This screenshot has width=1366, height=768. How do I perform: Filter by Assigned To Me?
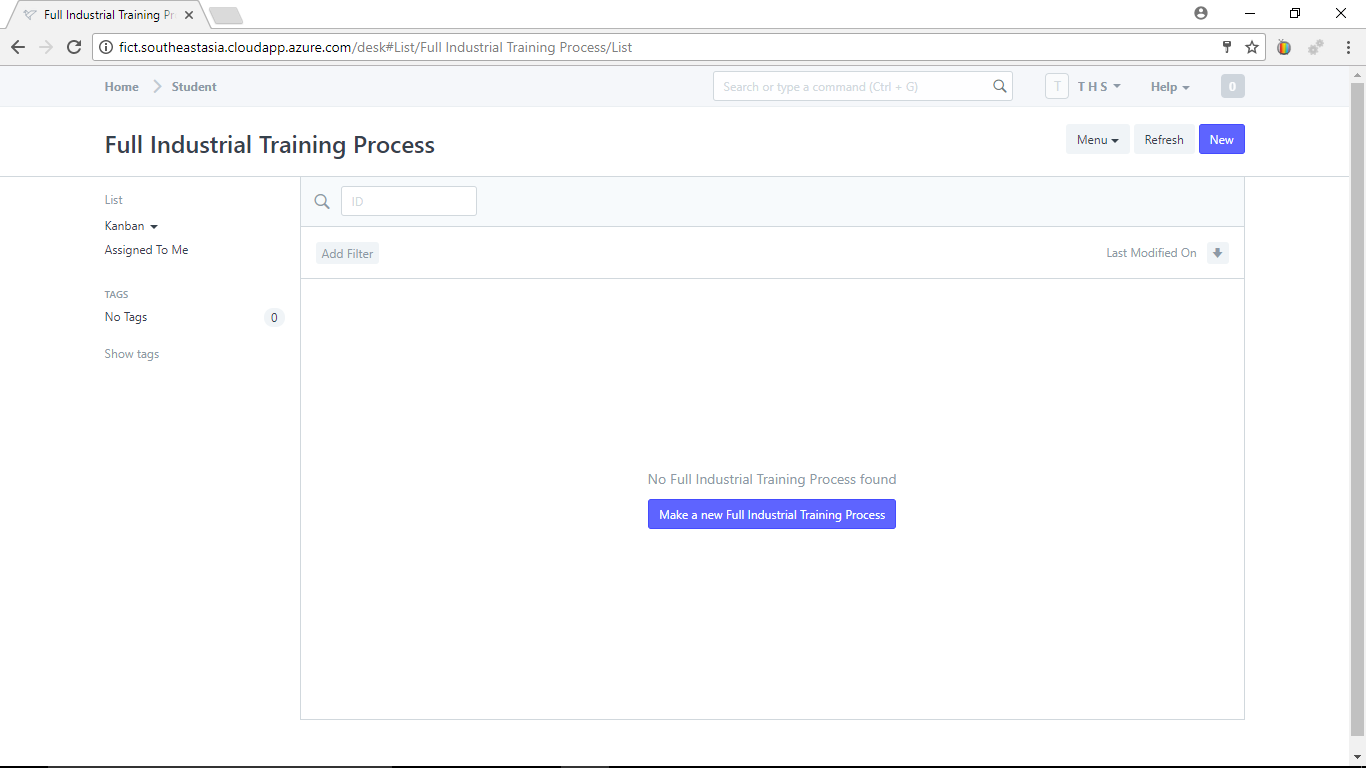147,250
